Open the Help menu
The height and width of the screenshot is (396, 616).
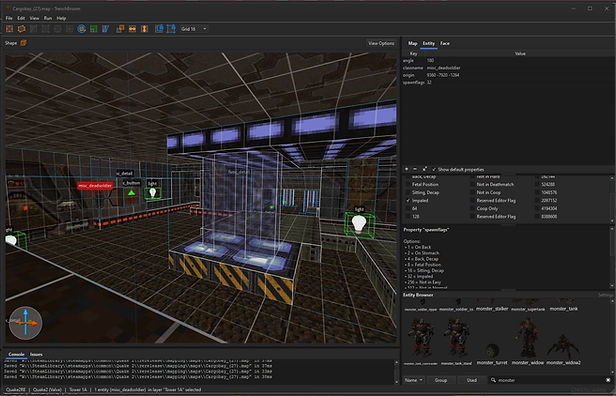[61, 18]
